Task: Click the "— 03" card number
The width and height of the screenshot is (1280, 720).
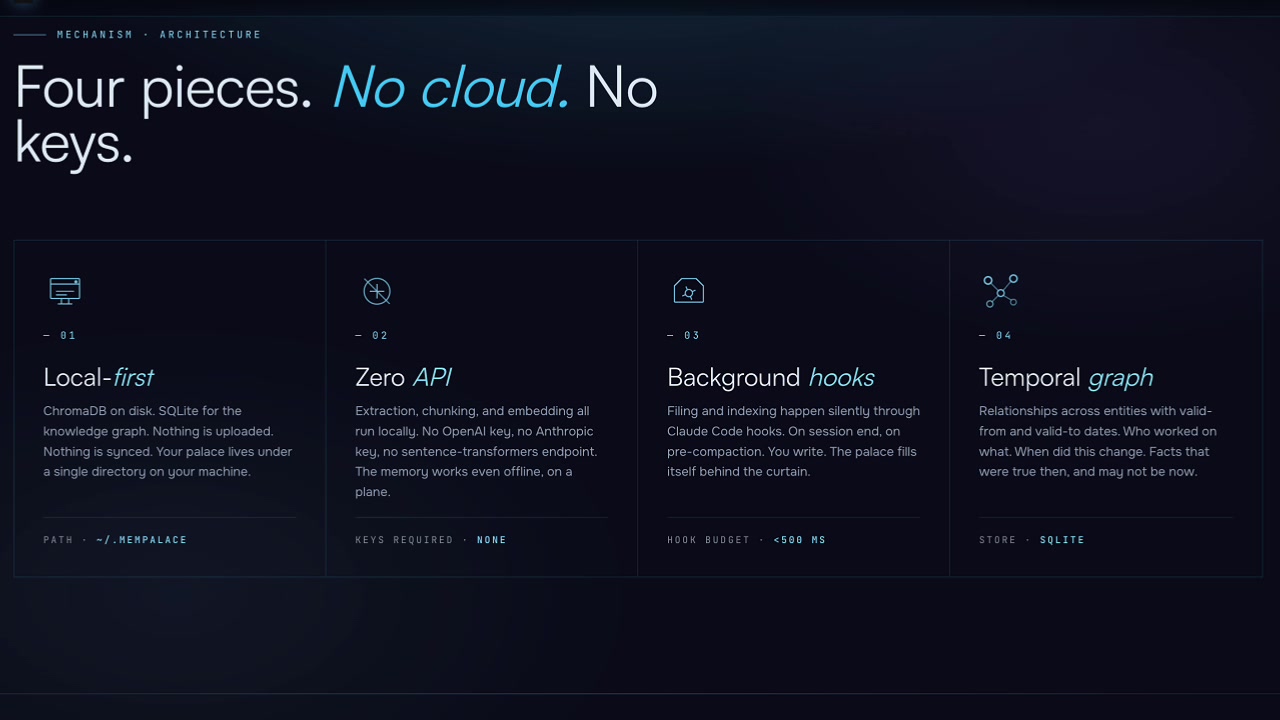Action: click(684, 335)
